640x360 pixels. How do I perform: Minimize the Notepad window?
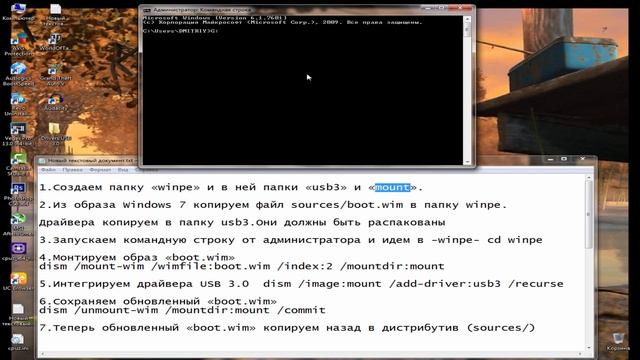point(550,159)
